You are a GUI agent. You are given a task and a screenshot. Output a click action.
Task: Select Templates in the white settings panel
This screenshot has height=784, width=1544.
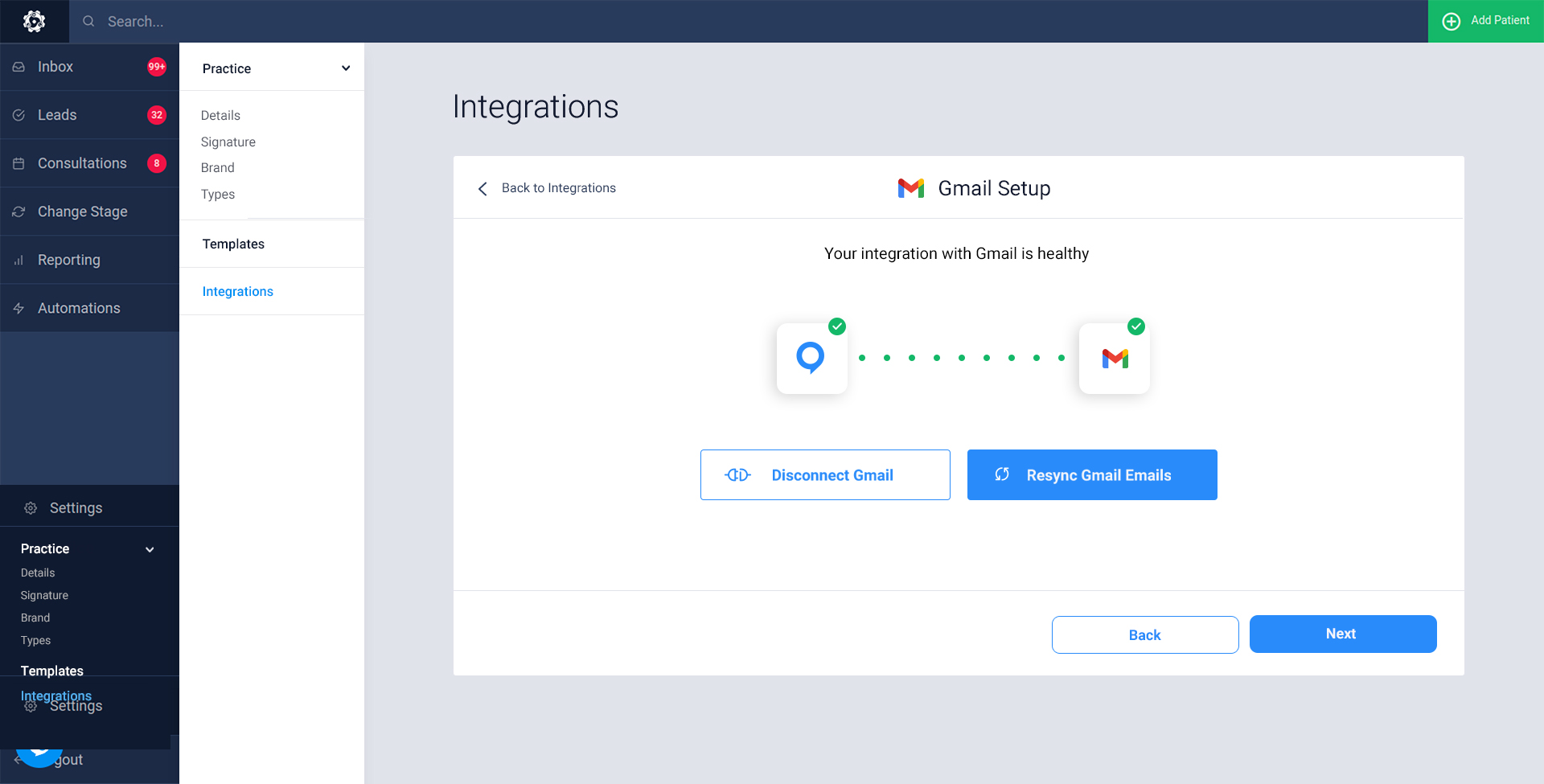click(233, 244)
